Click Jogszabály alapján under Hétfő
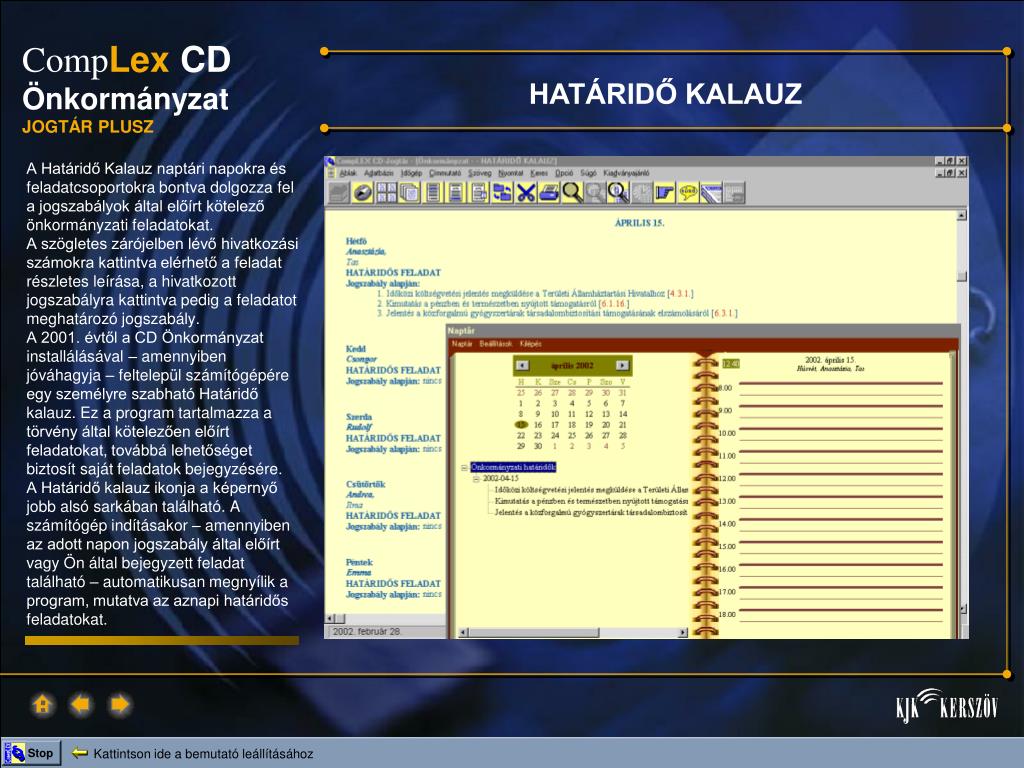The height and width of the screenshot is (768, 1024). [383, 283]
